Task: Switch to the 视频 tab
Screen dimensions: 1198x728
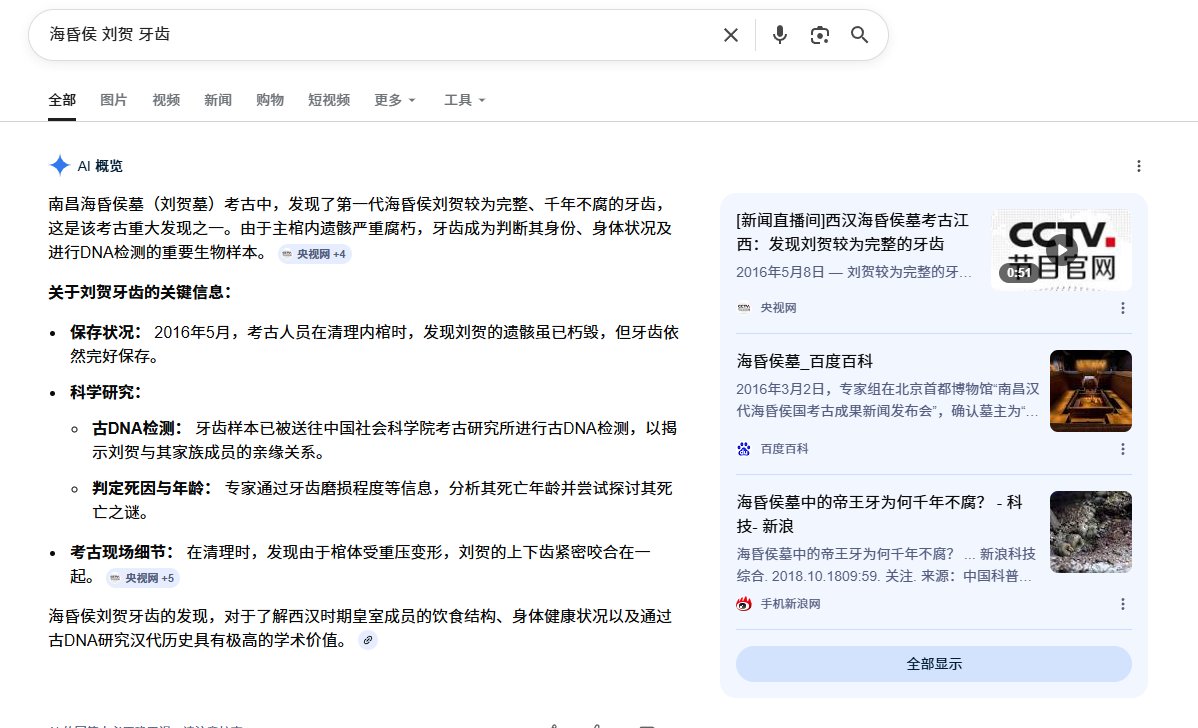Action: [x=166, y=100]
